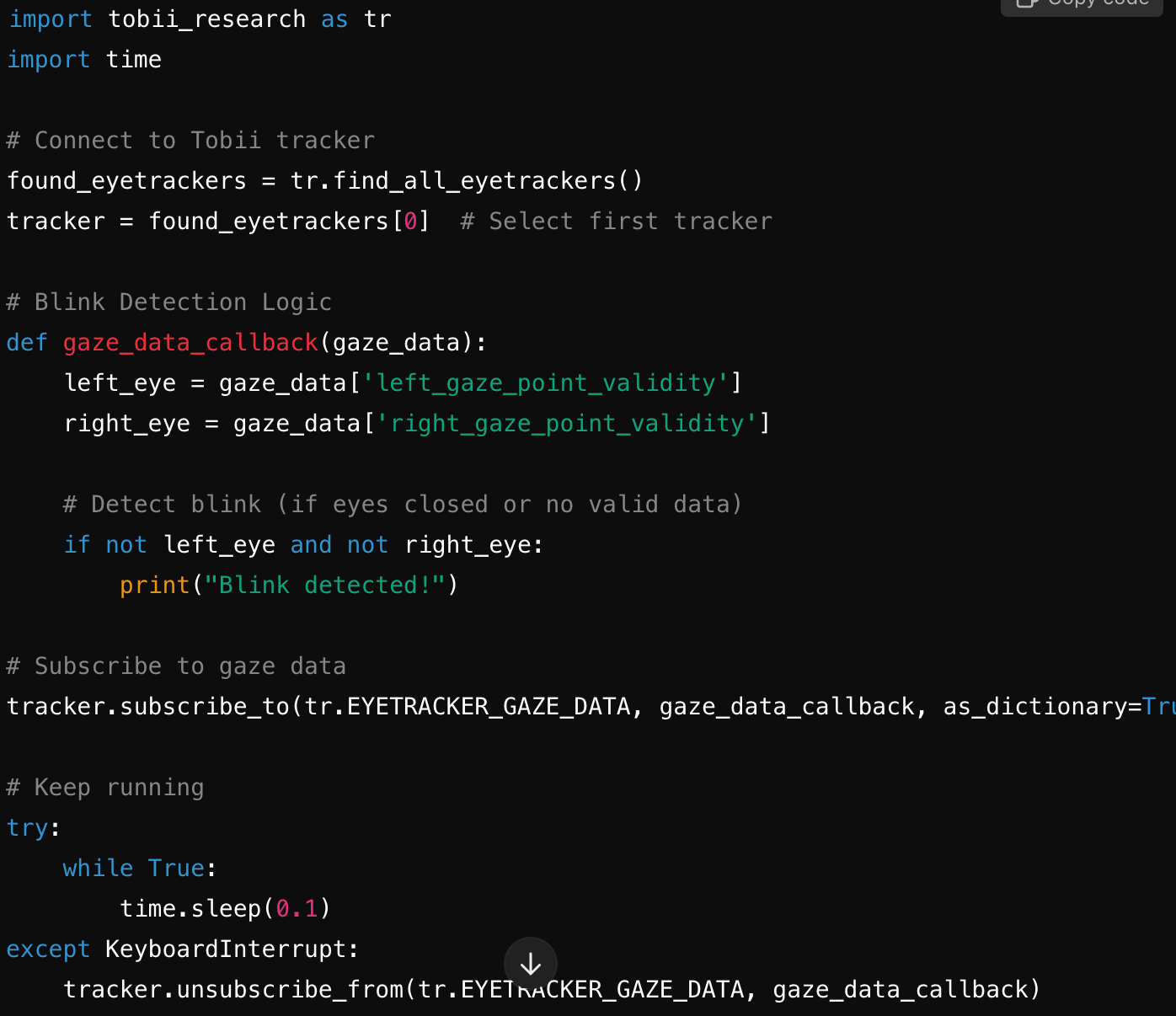Click the '# Select first tracker' comment
Image resolution: width=1176 pixels, height=1016 pixels.
coord(616,222)
